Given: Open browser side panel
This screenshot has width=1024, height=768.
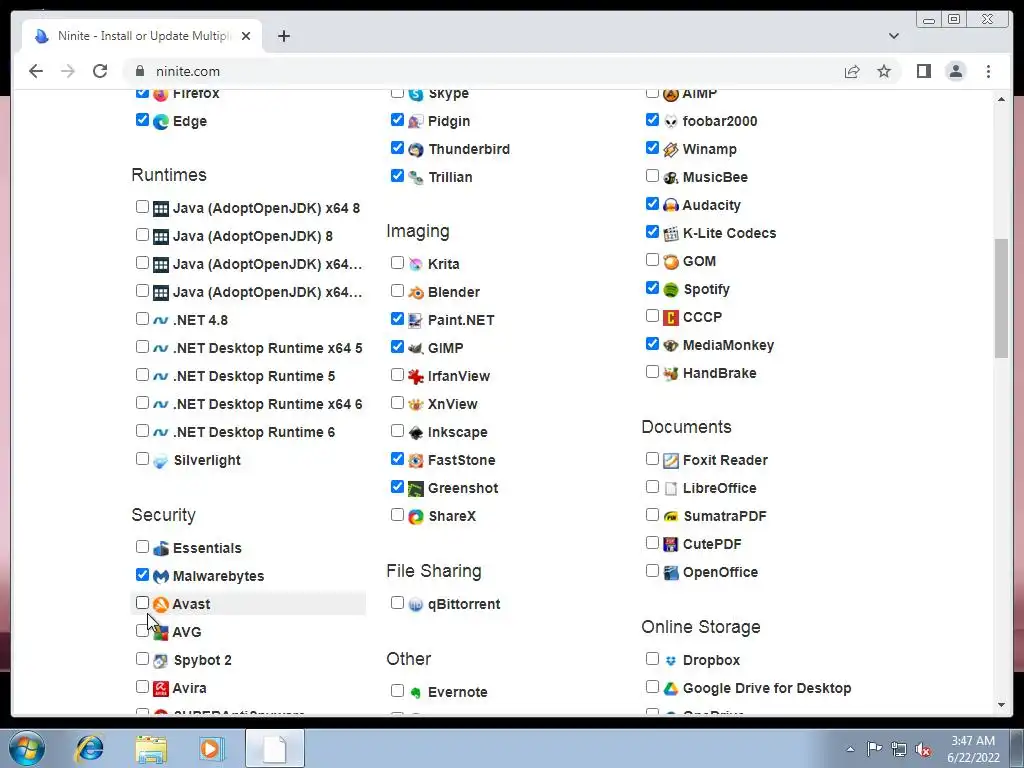Looking at the screenshot, I should (x=923, y=71).
